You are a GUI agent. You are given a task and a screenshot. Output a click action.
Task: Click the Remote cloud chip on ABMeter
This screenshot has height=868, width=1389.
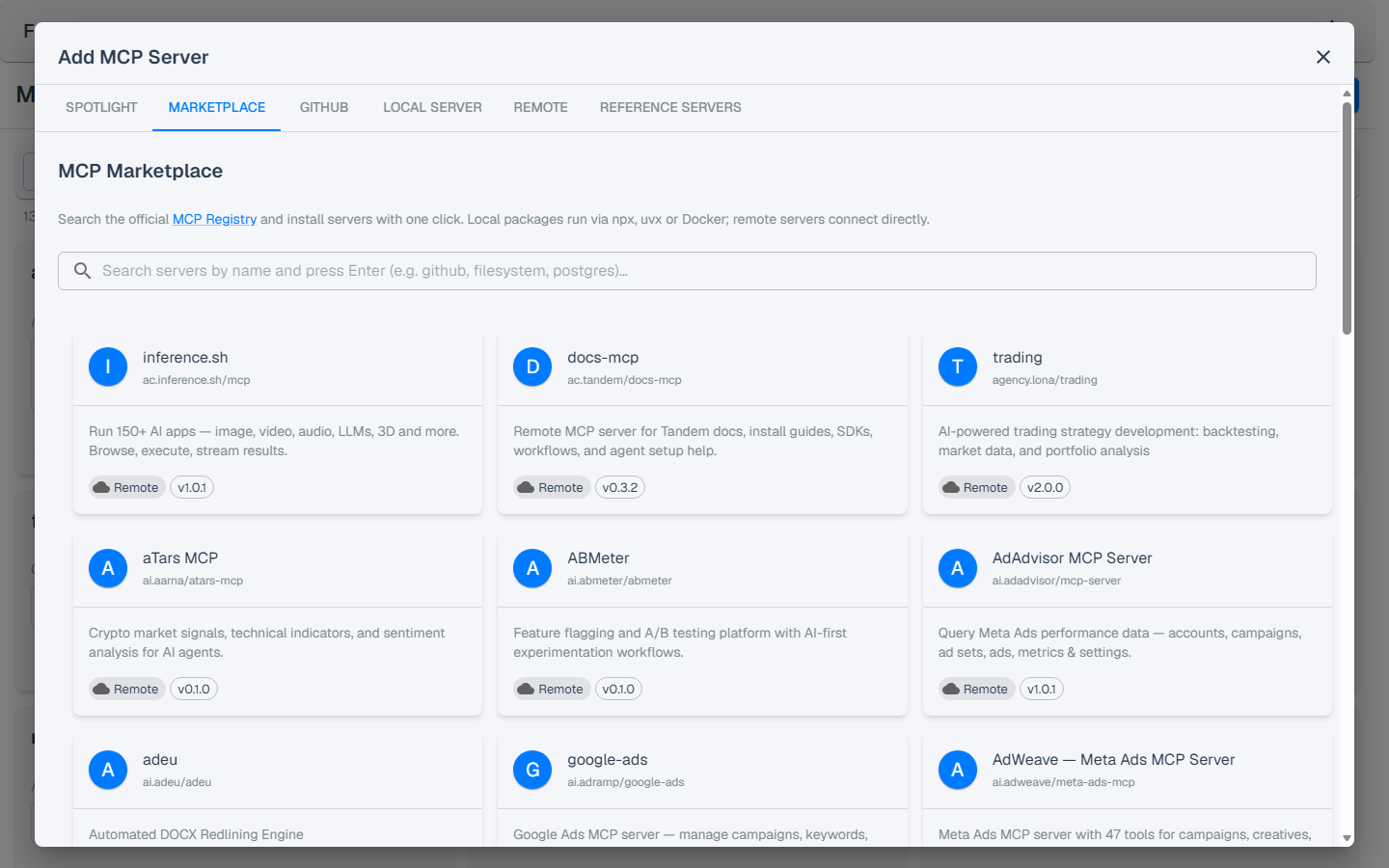click(x=551, y=689)
